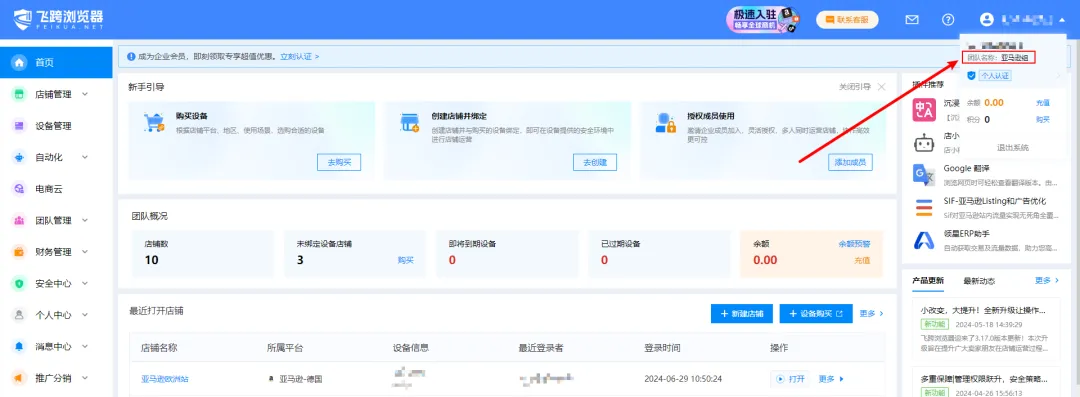Switch to the 产品更新 tab
The height and width of the screenshot is (397, 1080).
928,281
